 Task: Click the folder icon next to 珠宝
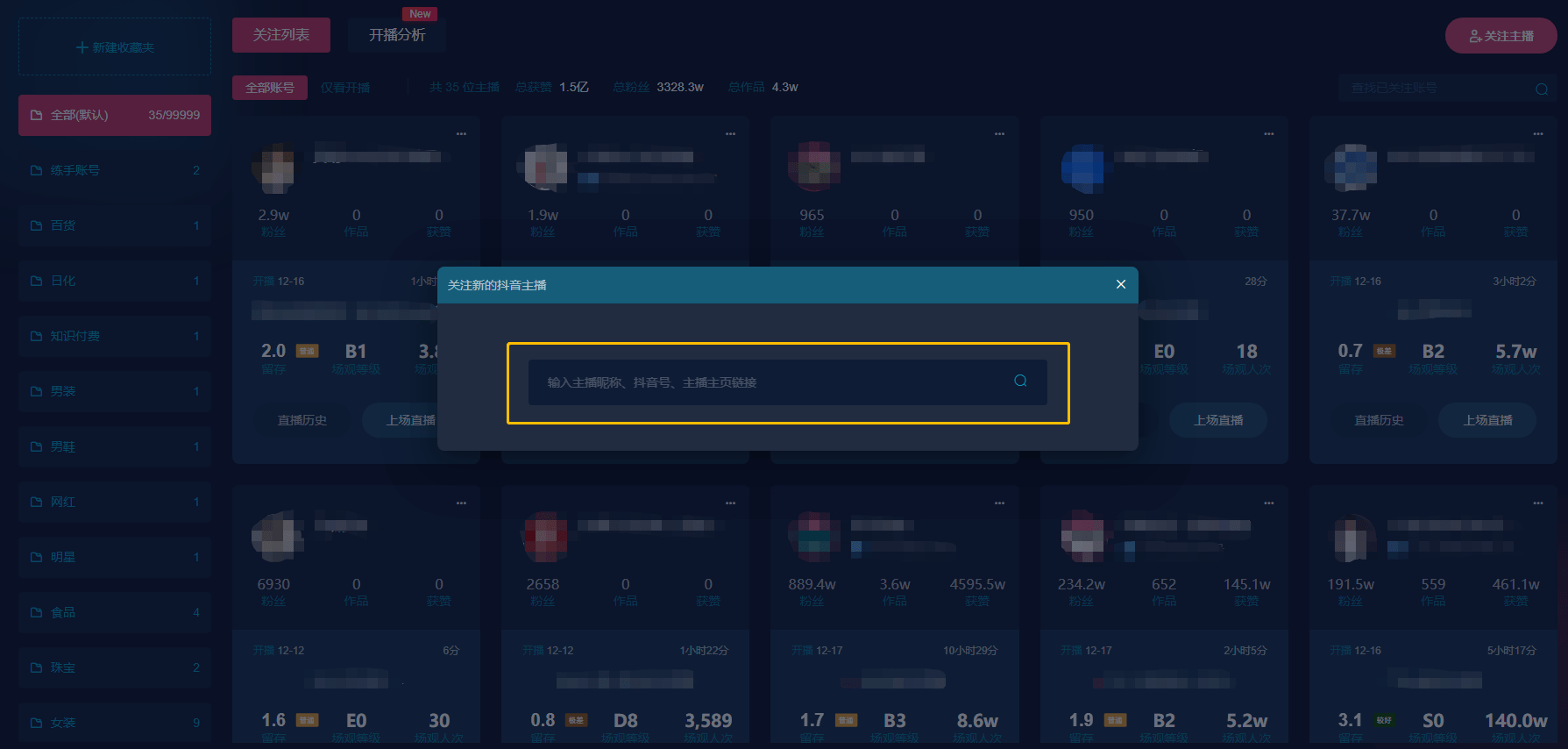36,667
